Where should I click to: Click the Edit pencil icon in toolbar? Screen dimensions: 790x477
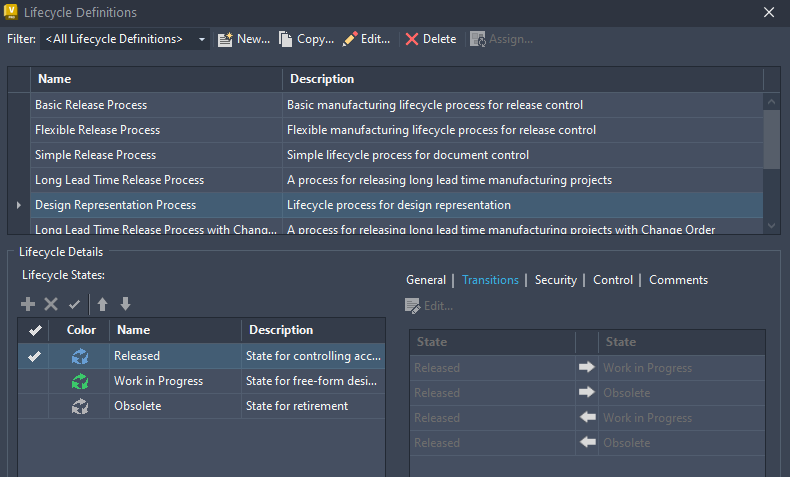[x=349, y=39]
